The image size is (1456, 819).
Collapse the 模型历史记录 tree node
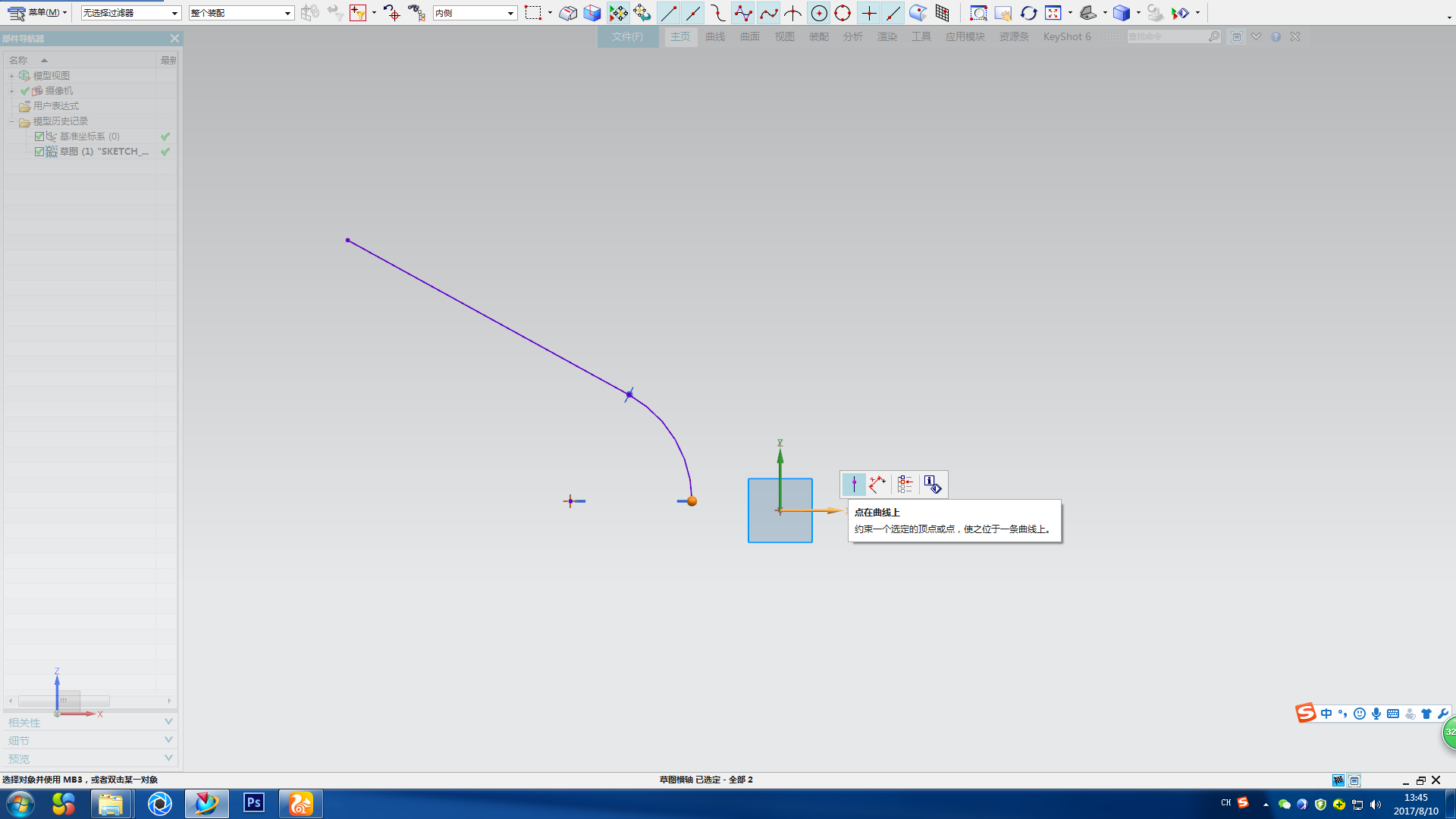(11, 121)
